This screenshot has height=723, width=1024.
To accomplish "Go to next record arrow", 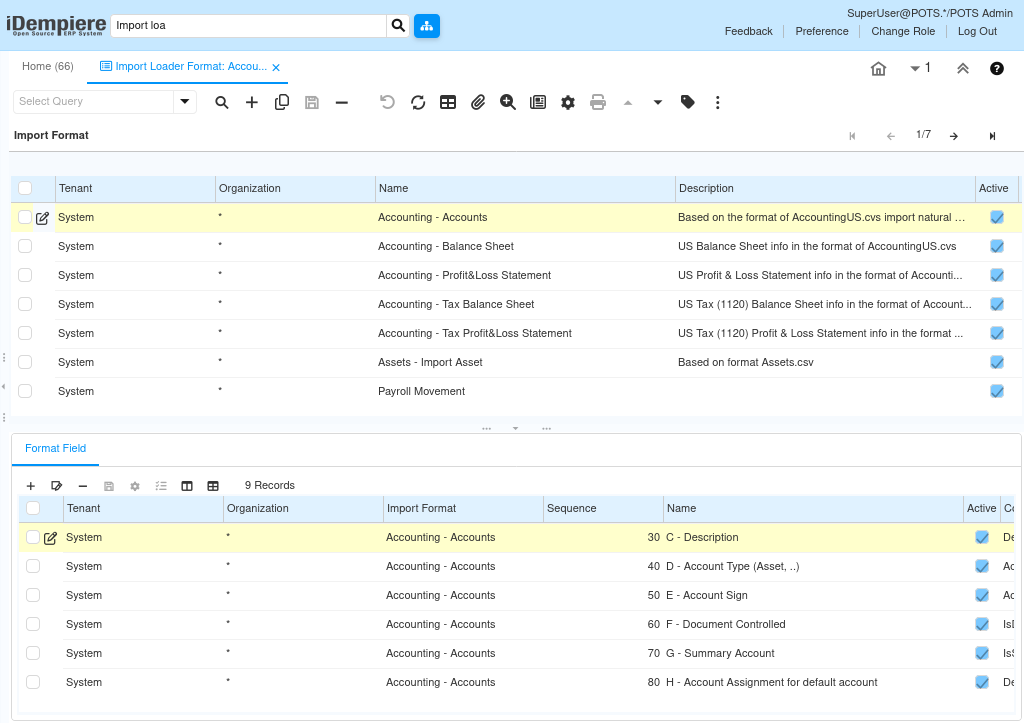I will 954,136.
